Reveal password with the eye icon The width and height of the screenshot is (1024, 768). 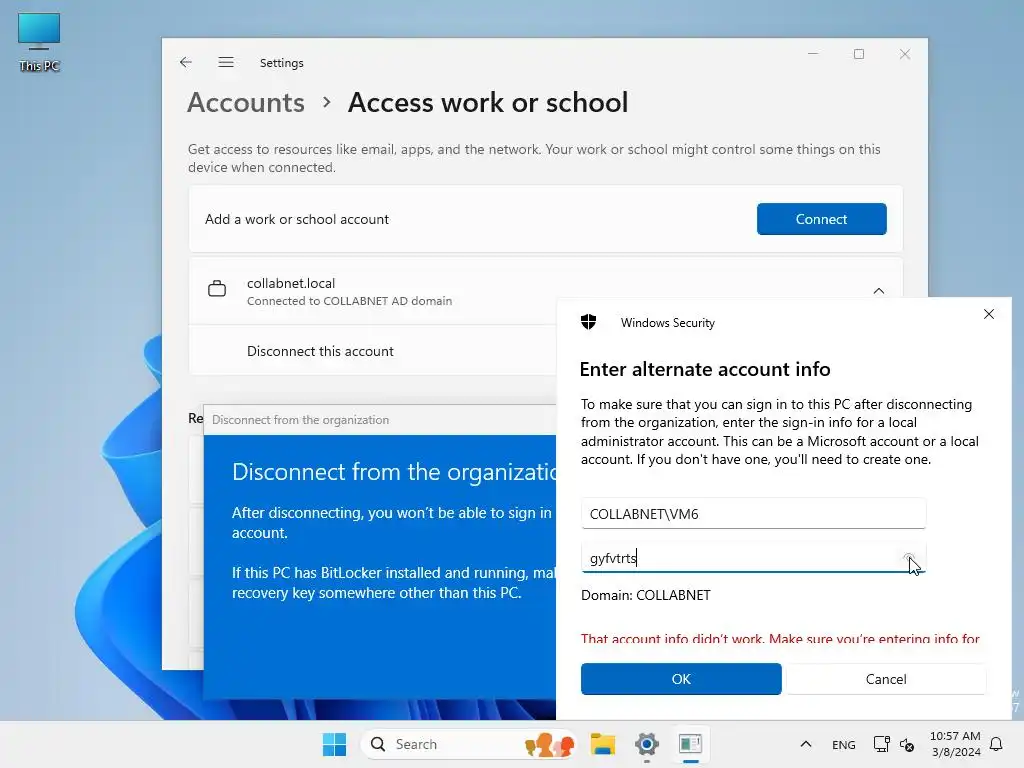[908, 558]
